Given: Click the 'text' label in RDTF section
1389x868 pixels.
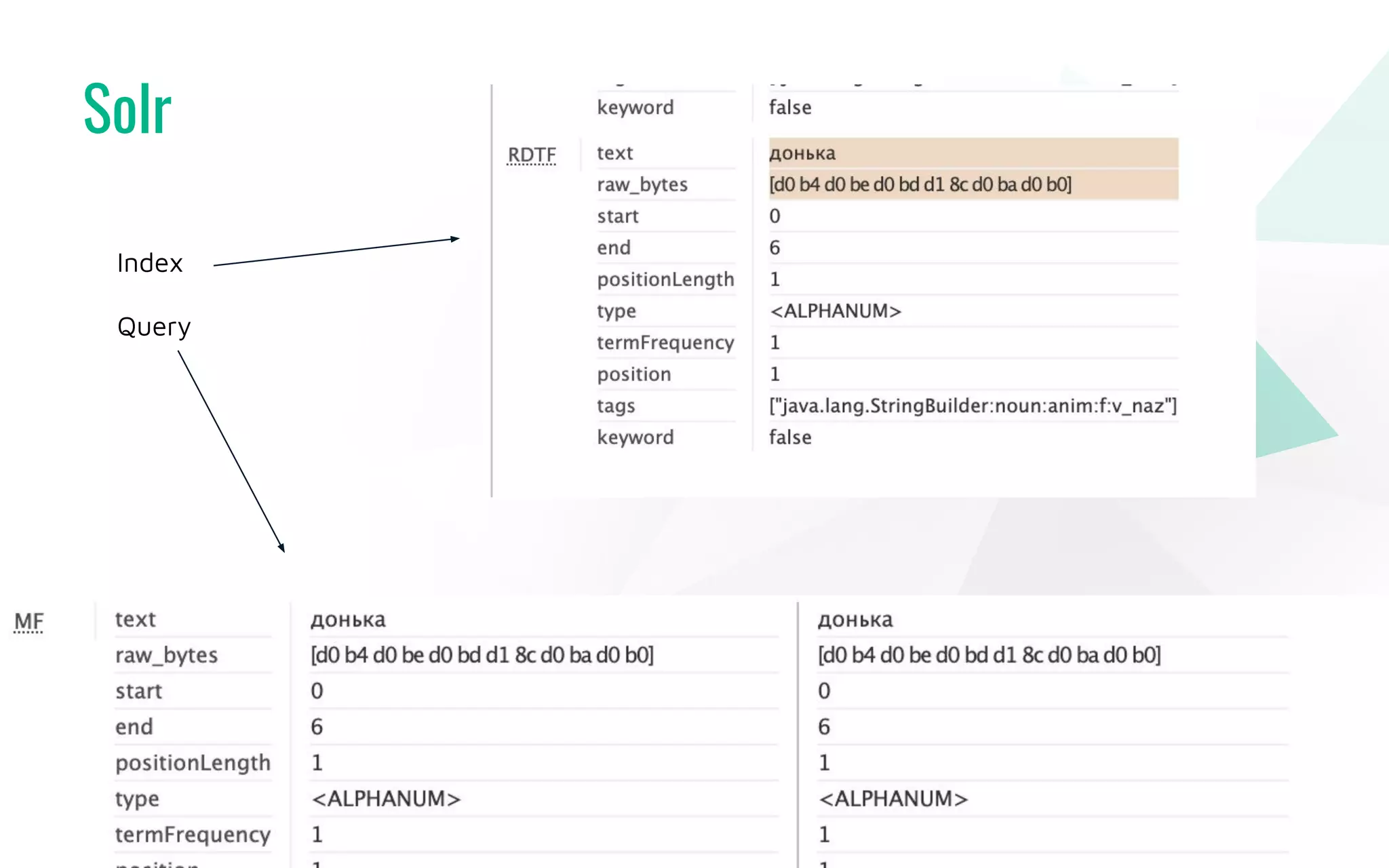Looking at the screenshot, I should (614, 153).
